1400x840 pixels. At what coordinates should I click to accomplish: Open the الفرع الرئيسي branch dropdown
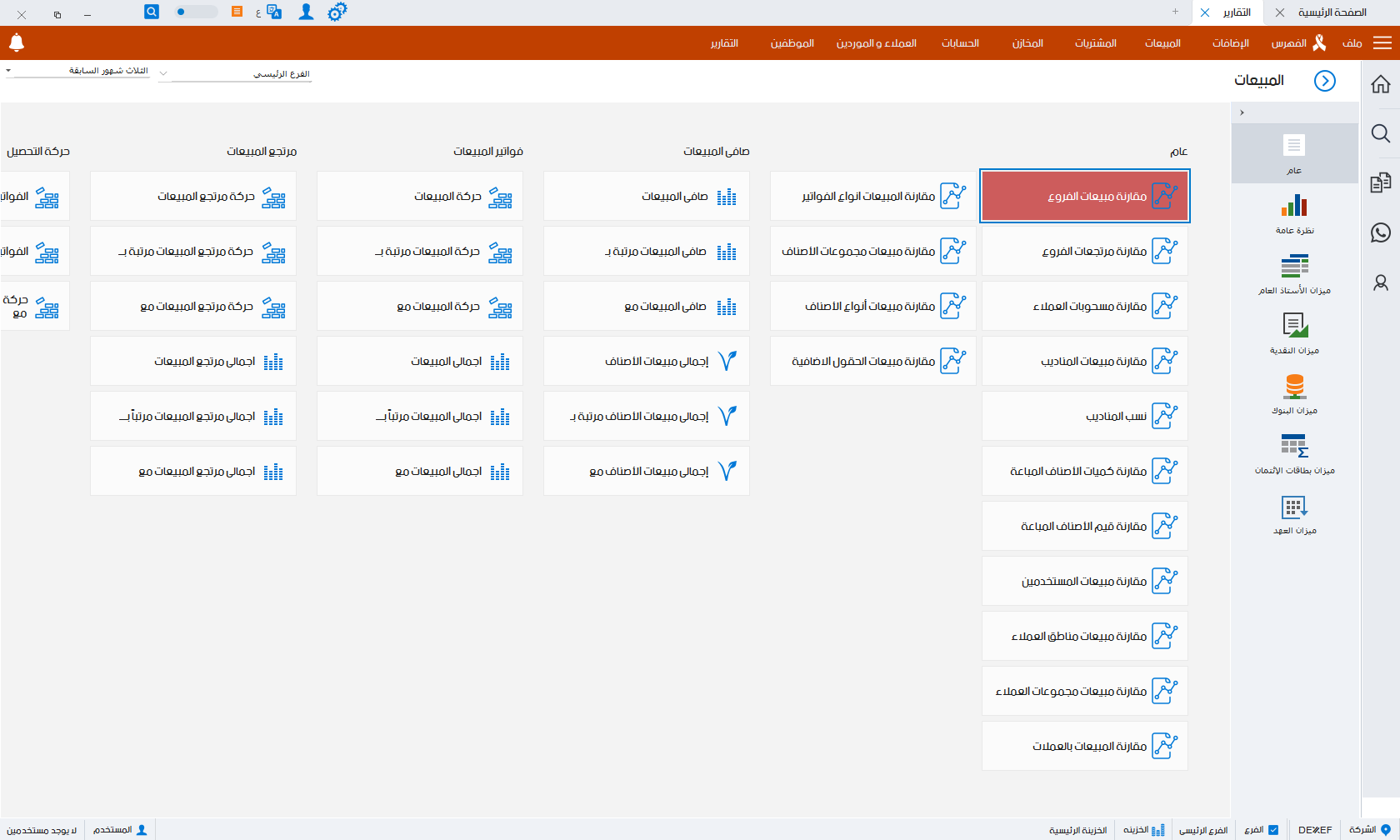click(236, 74)
